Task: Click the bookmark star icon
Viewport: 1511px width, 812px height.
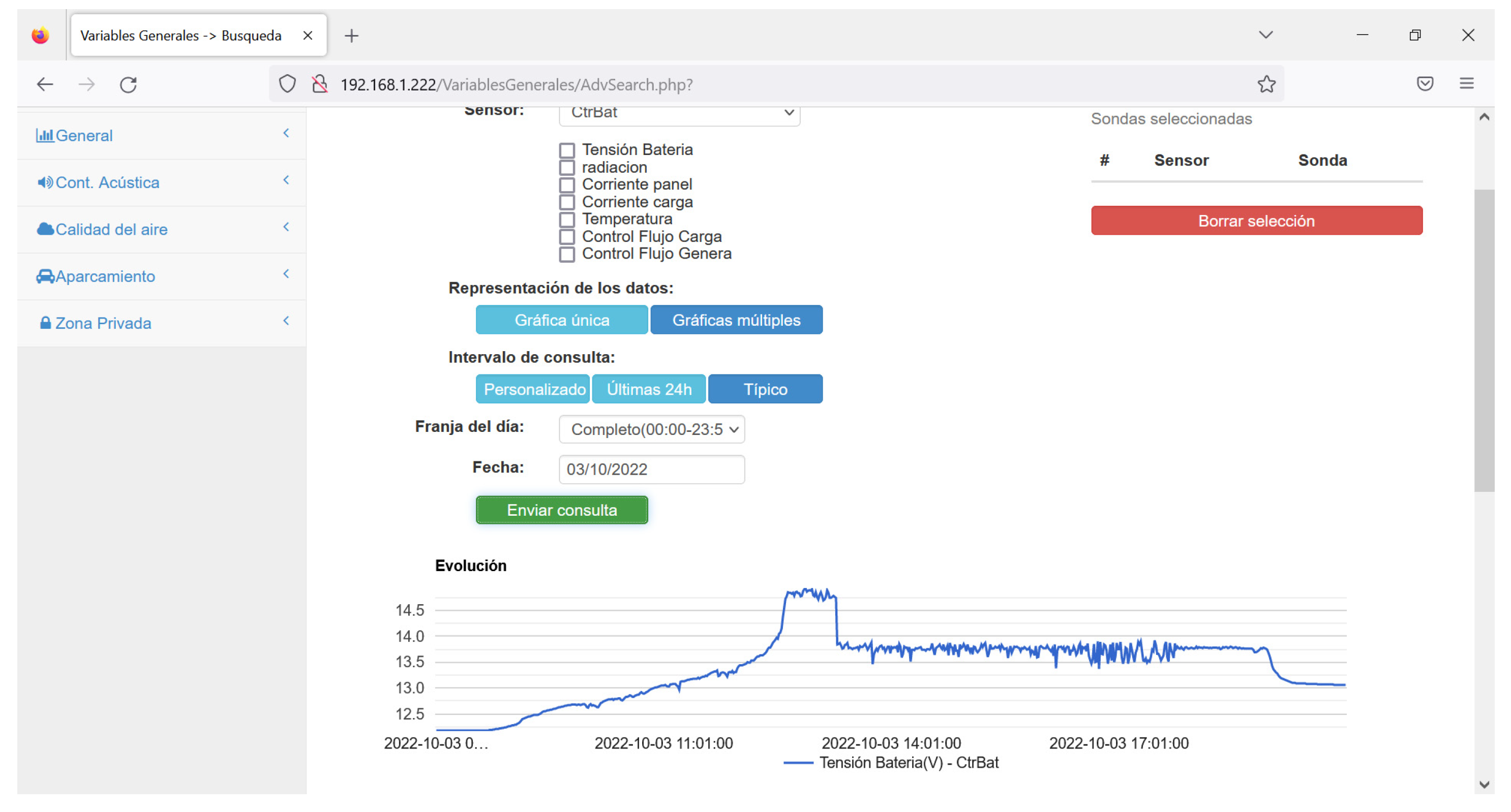Action: point(1266,84)
